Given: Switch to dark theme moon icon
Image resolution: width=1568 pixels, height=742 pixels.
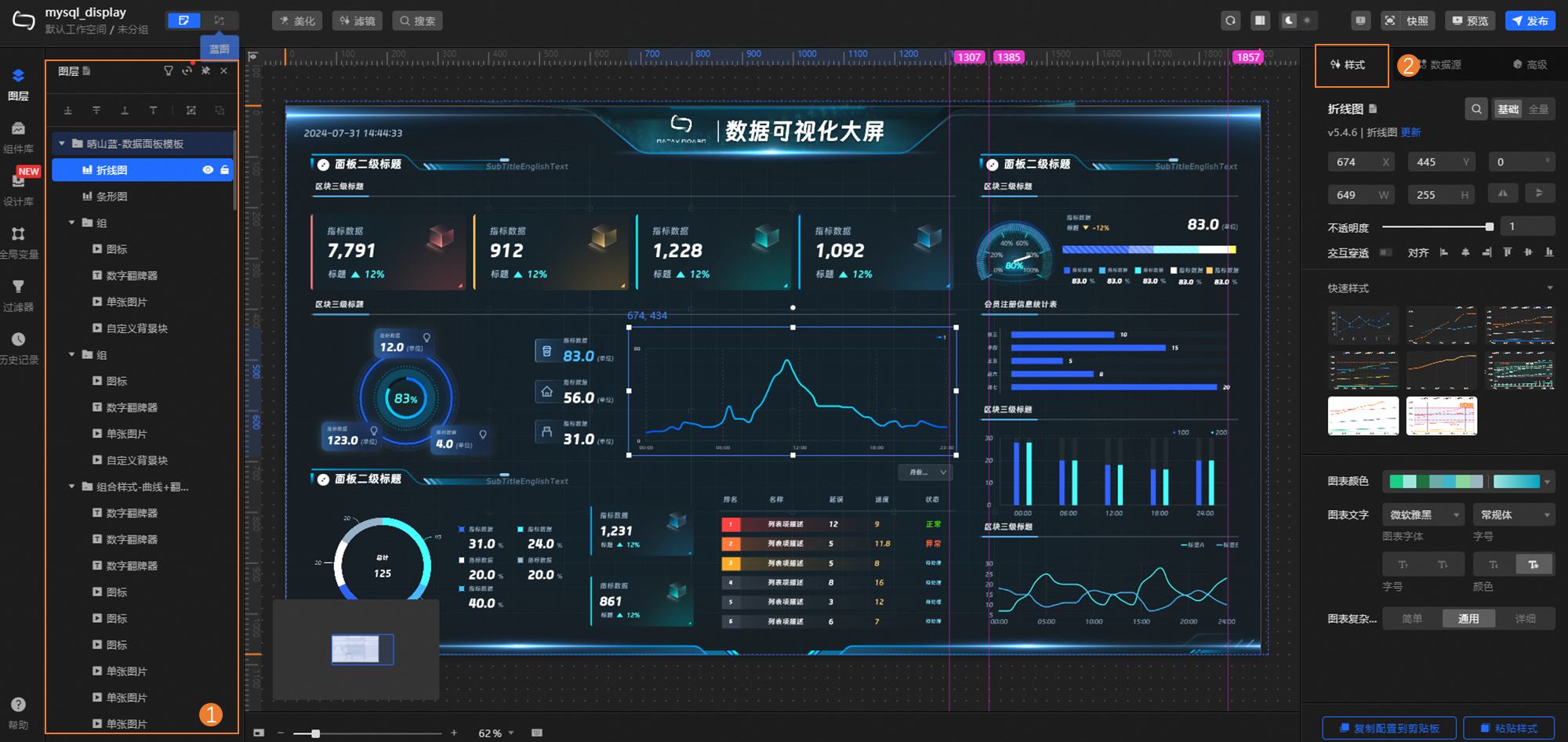Looking at the screenshot, I should point(1289,20).
